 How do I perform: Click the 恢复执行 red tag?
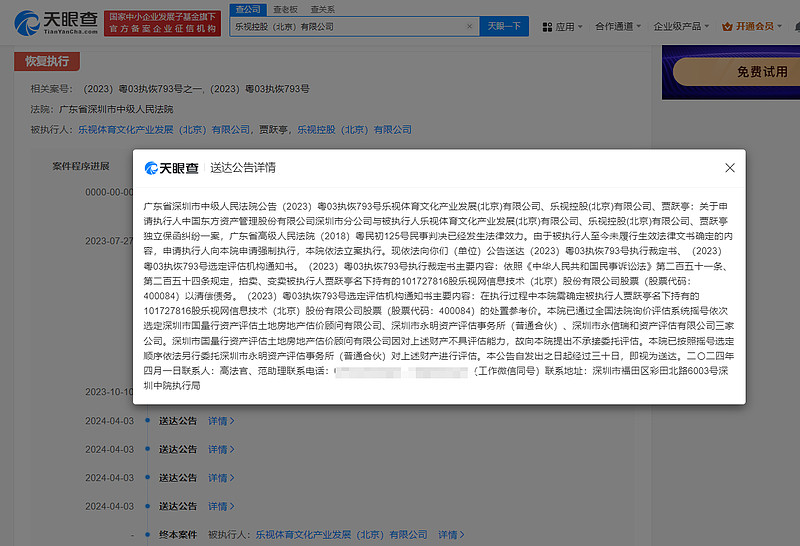click(47, 61)
